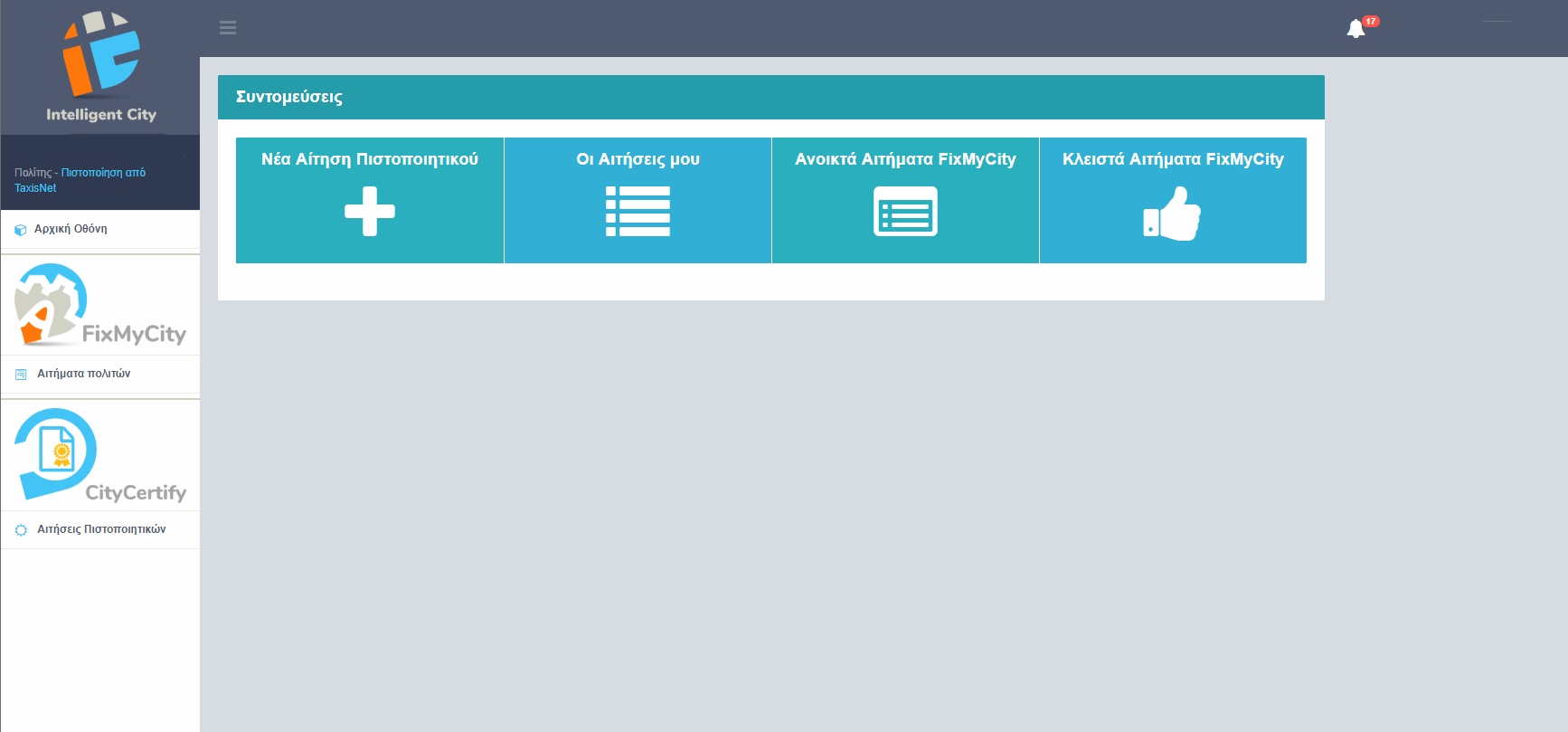Open Αιτήσεις Πιστοποιητικών menu item

click(x=101, y=529)
